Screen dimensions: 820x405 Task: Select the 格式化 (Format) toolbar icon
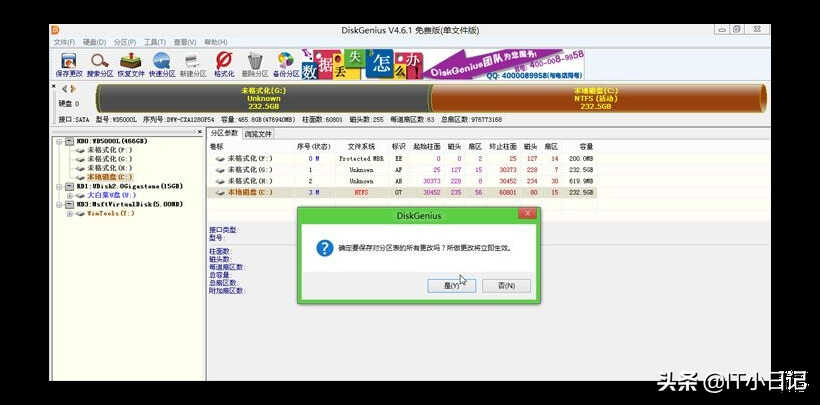(x=224, y=64)
